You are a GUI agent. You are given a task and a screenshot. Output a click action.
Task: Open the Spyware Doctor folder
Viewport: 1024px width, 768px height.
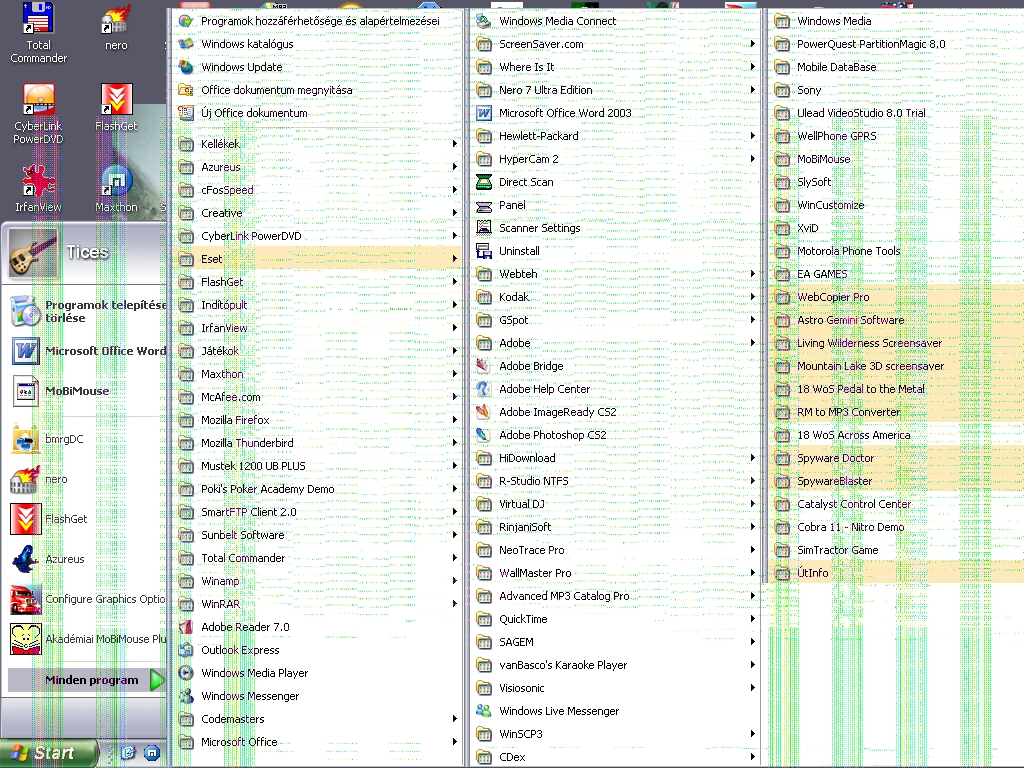pos(897,458)
